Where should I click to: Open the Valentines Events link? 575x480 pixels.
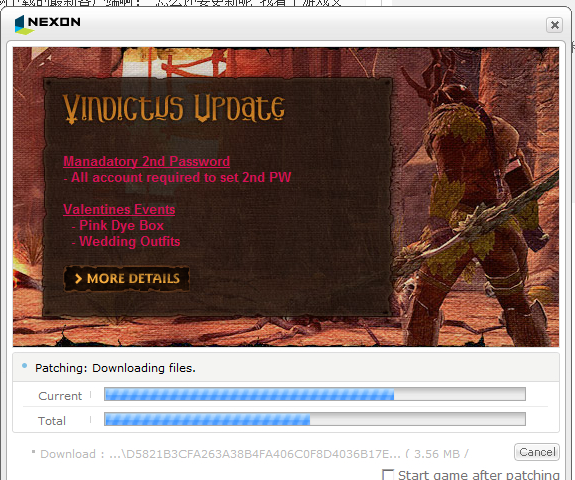click(119, 209)
